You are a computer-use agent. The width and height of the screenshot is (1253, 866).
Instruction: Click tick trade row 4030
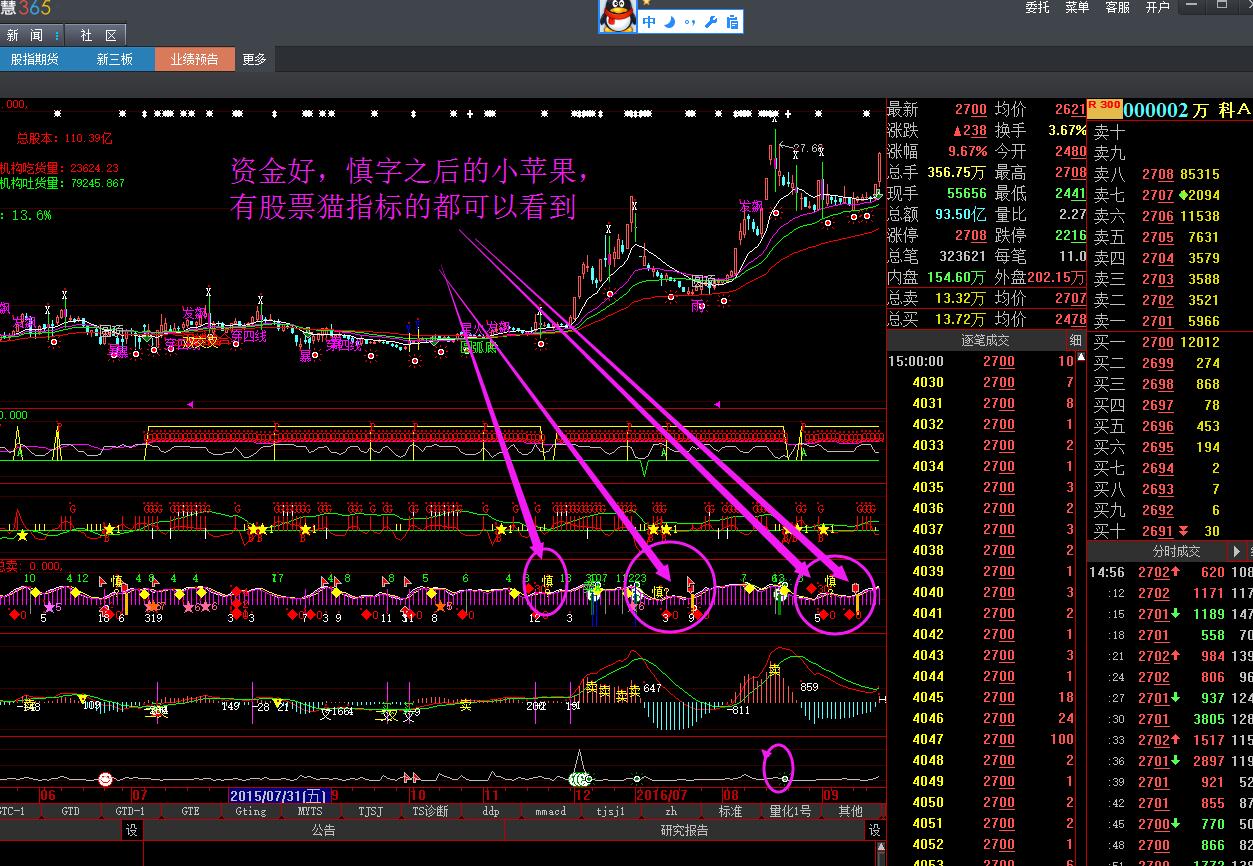[x=987, y=382]
